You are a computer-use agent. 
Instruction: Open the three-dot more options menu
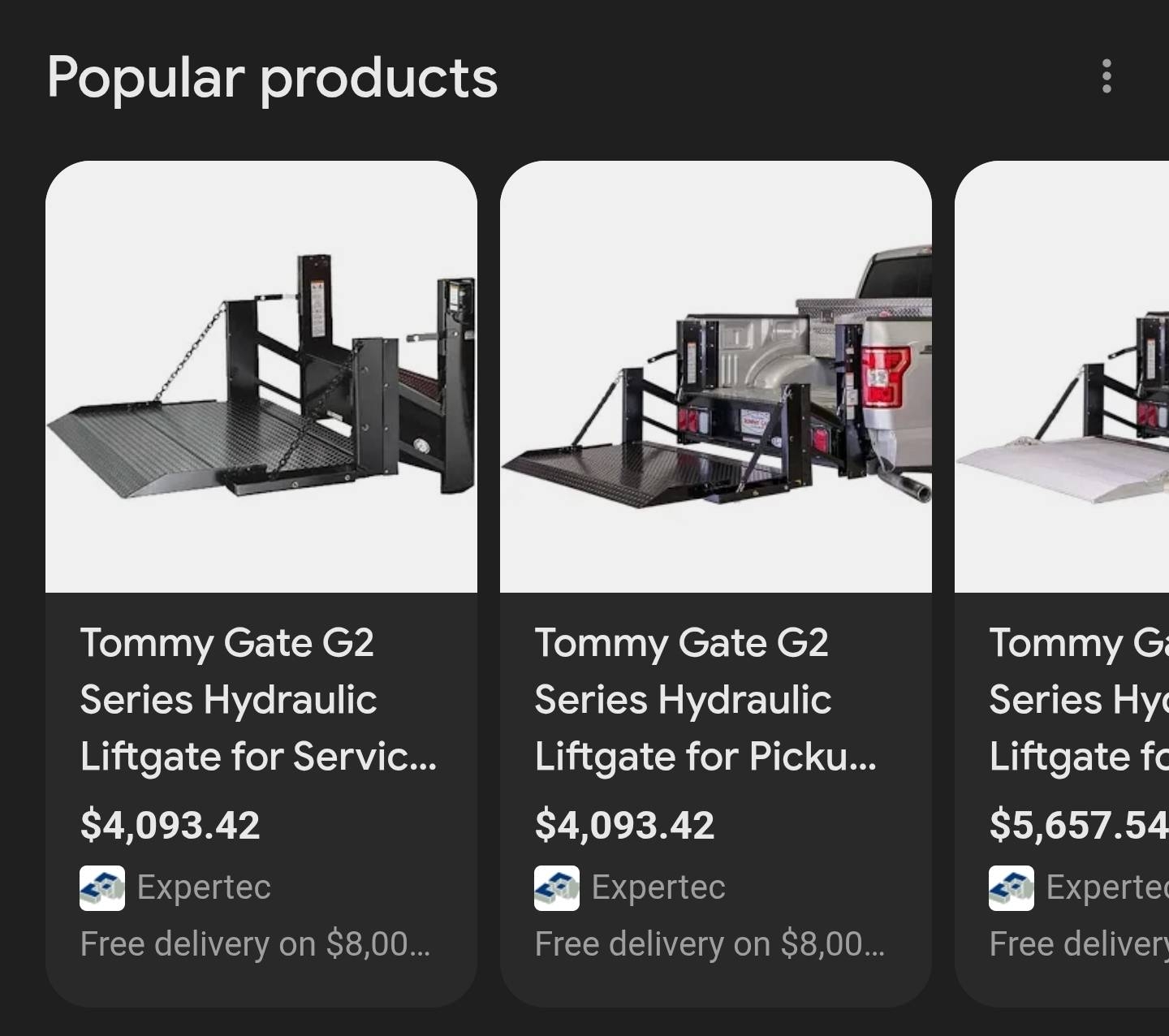pyautogui.click(x=1106, y=77)
